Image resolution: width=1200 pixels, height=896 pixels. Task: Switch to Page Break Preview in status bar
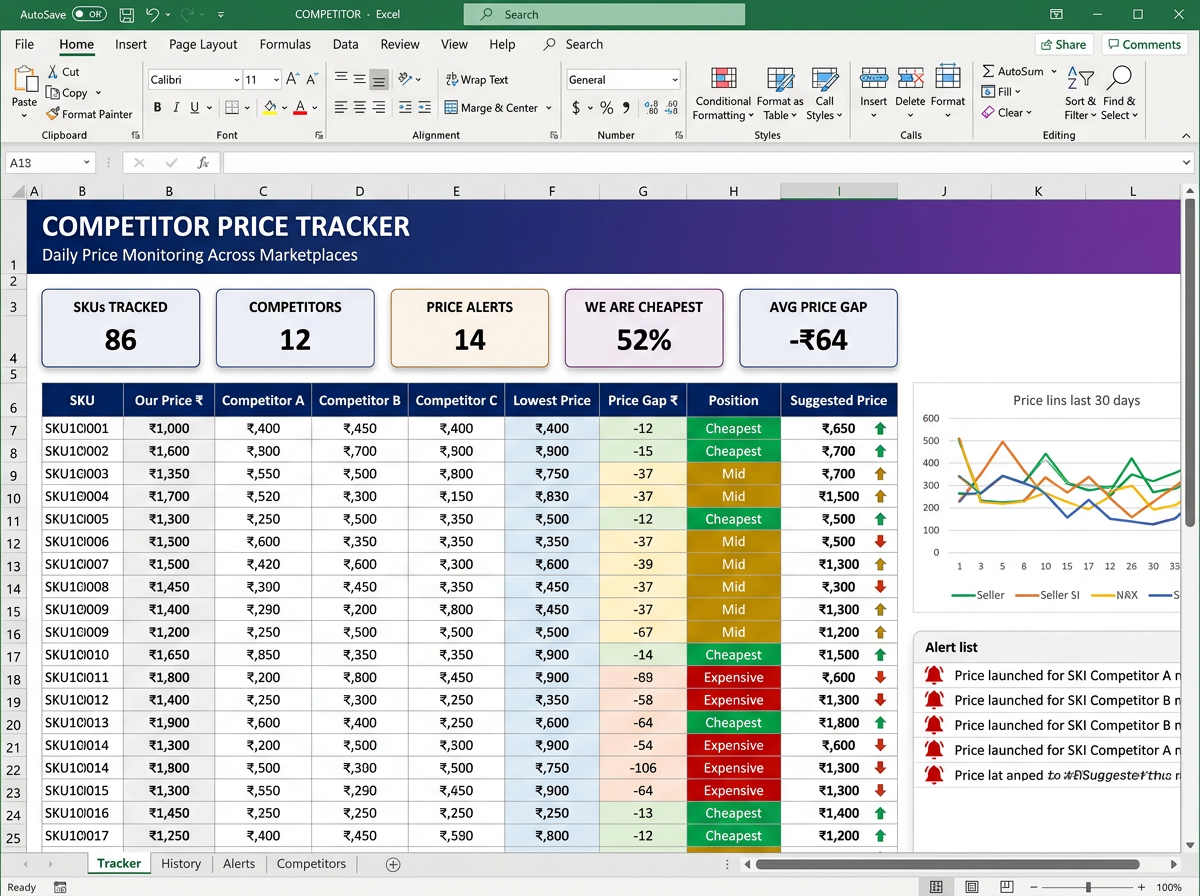1007,887
